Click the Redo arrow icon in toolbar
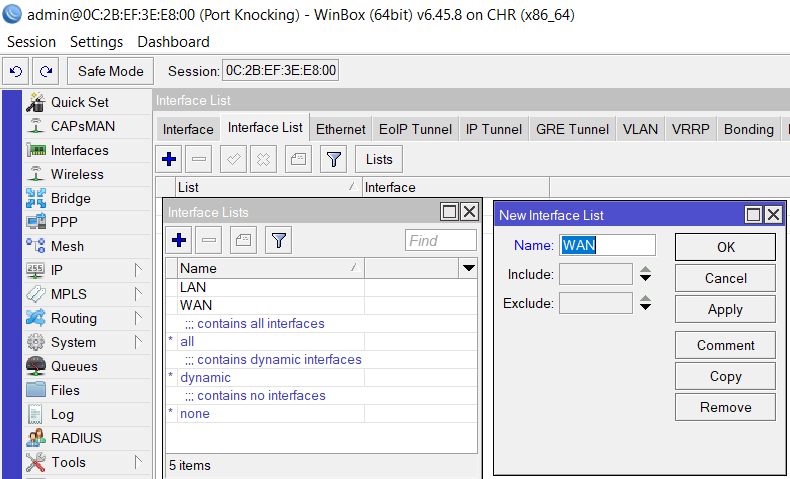This screenshot has width=790, height=479. pyautogui.click(x=45, y=71)
